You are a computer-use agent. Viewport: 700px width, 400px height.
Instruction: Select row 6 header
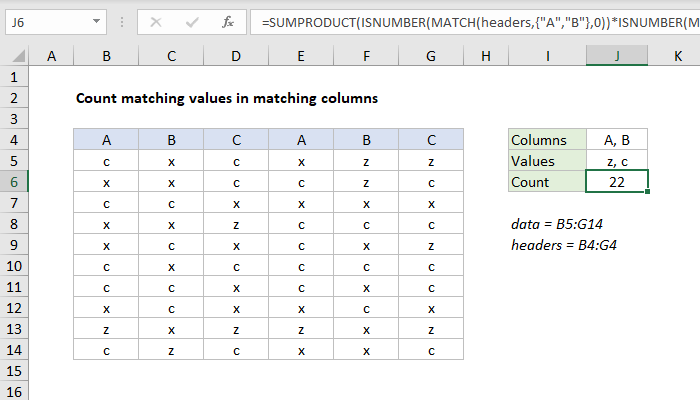(x=14, y=181)
